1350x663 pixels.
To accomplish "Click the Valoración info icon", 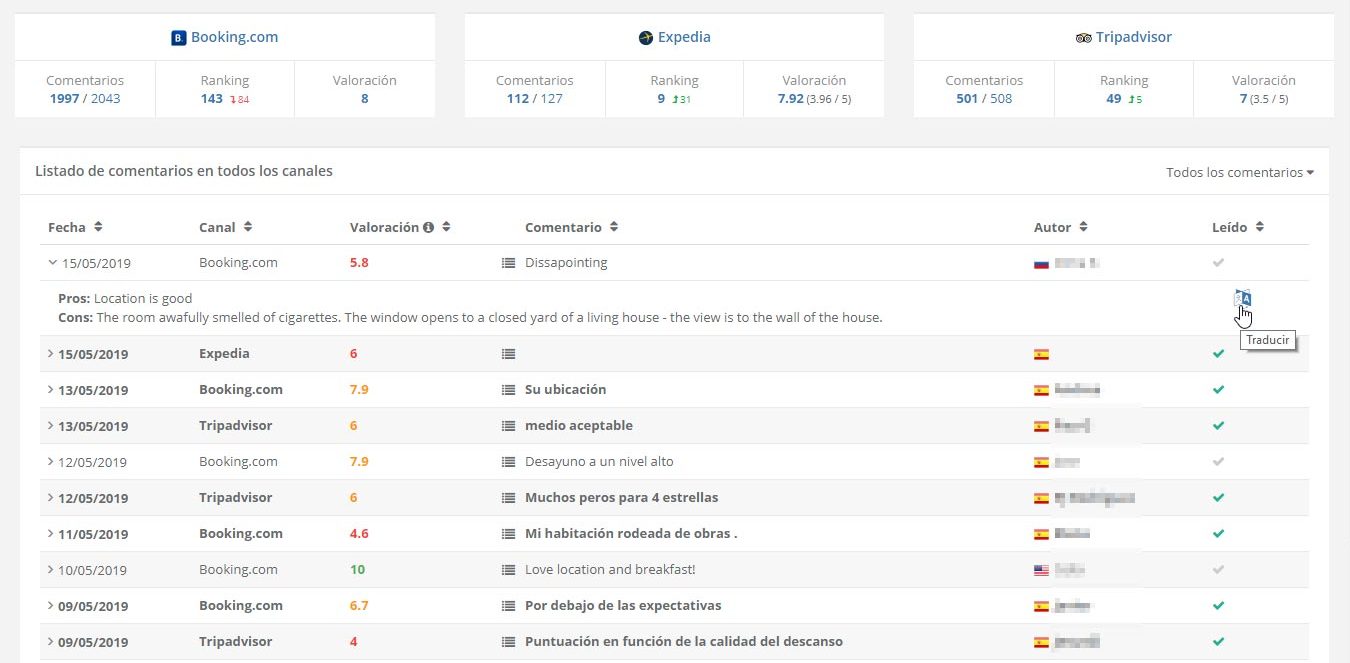I will click(x=428, y=227).
